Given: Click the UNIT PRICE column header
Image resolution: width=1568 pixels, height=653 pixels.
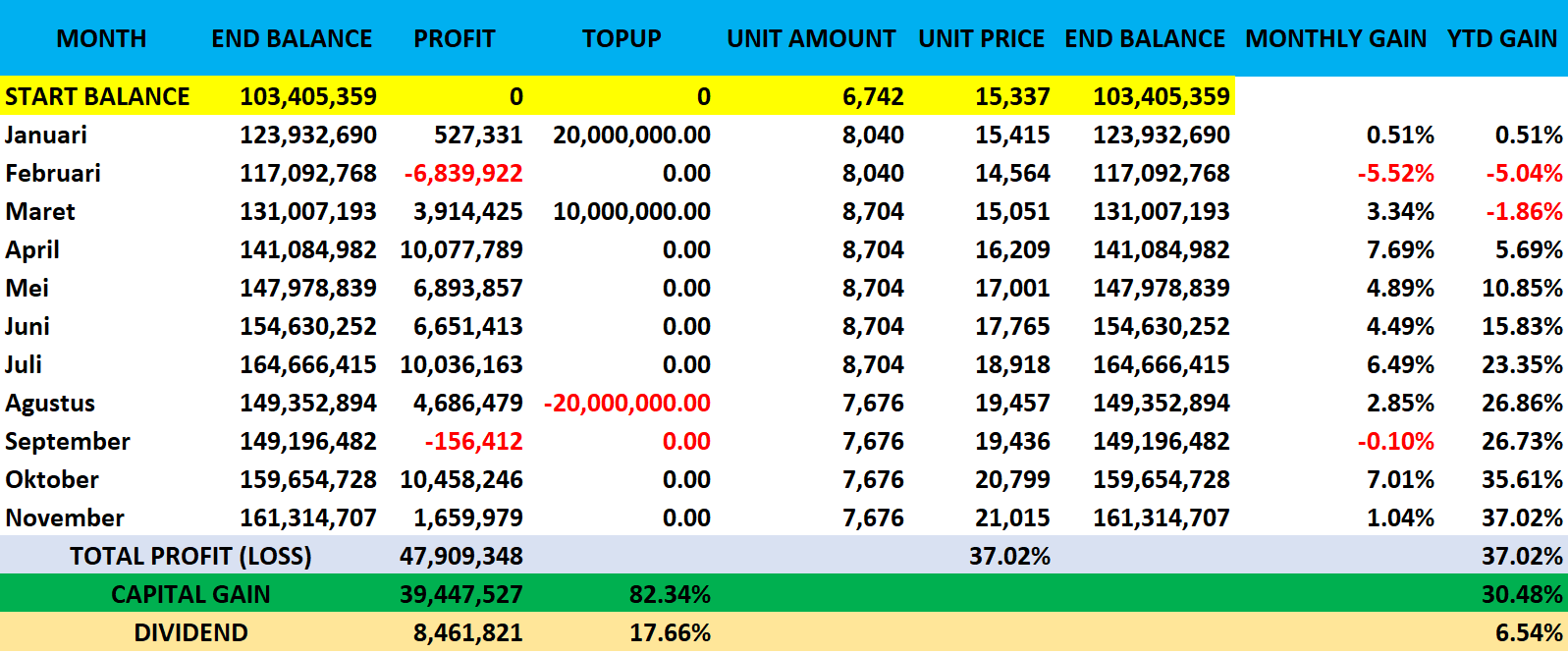Looking at the screenshot, I should [x=981, y=38].
